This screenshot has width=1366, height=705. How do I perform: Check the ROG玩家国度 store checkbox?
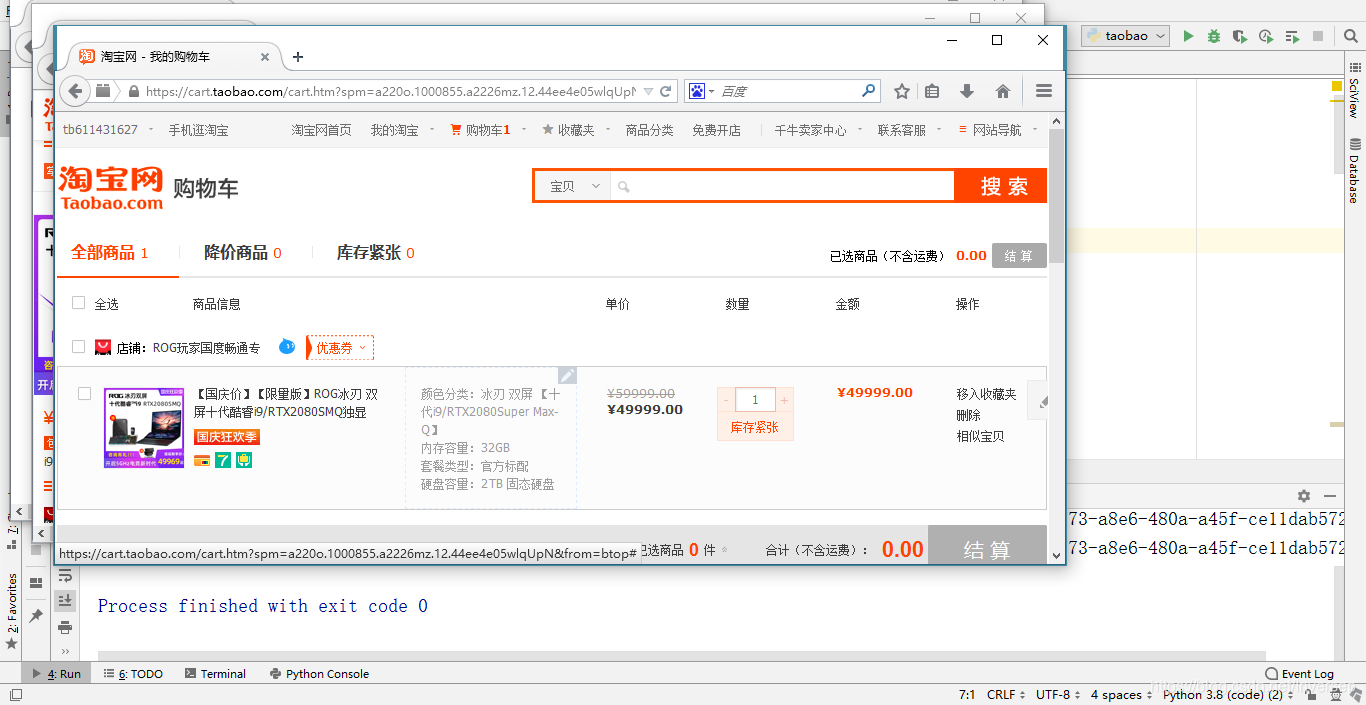pyautogui.click(x=79, y=347)
